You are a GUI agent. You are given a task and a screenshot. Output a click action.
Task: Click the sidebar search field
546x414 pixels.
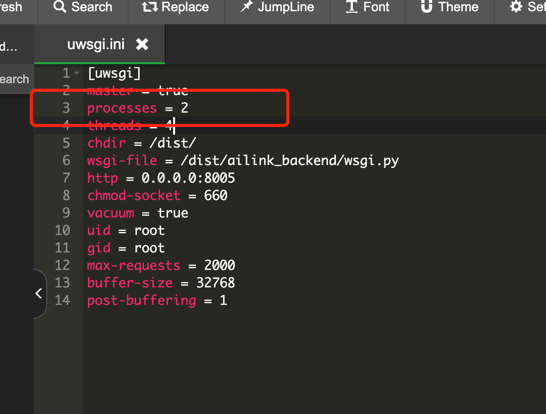tap(15, 79)
